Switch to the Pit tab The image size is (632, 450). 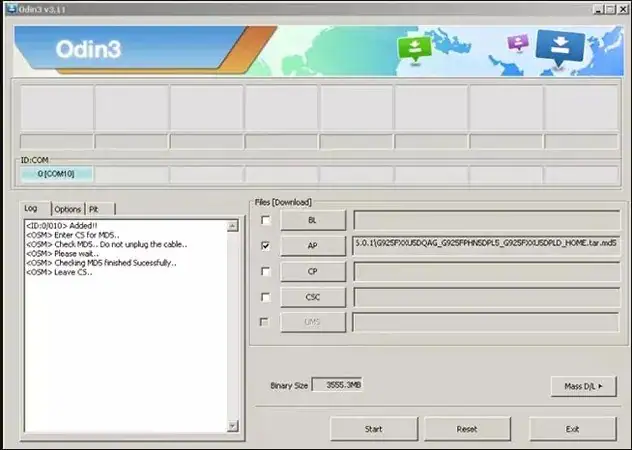(100, 209)
